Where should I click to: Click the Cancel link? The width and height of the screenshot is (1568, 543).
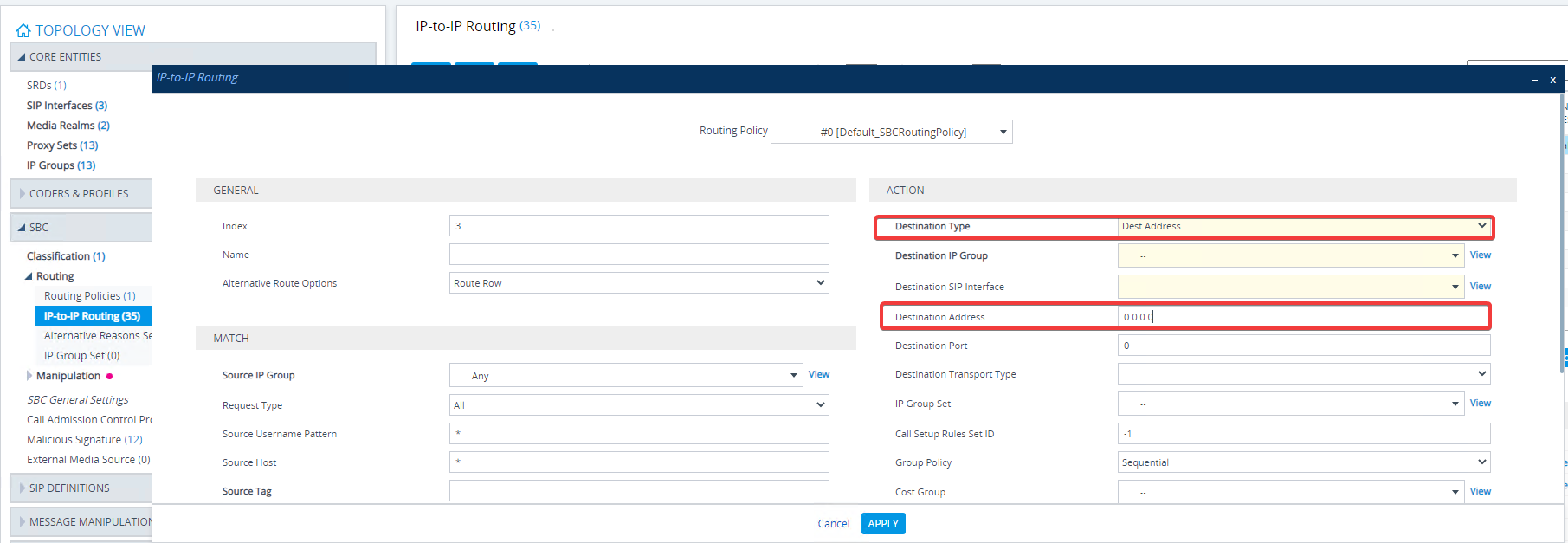(x=833, y=524)
